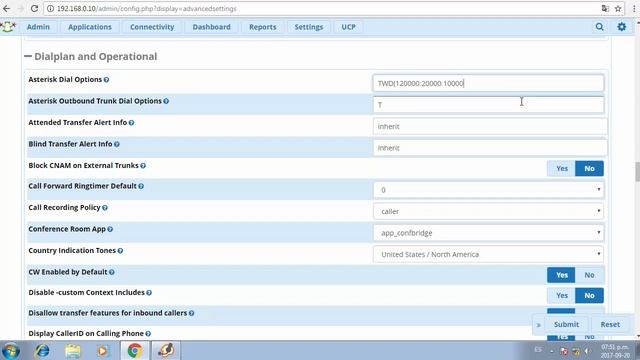The image size is (640, 360).
Task: Open the Call Forward Ringtimer Default dropdown
Action: (488, 190)
